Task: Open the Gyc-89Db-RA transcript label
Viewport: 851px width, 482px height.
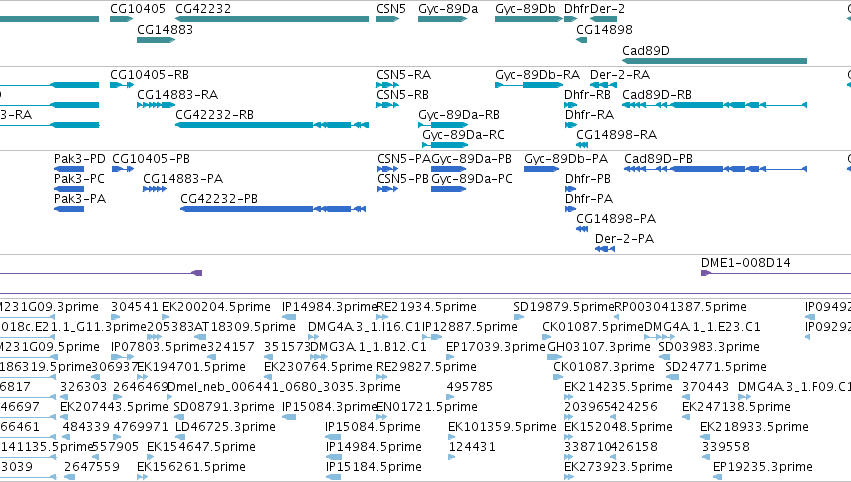Action: pos(537,75)
